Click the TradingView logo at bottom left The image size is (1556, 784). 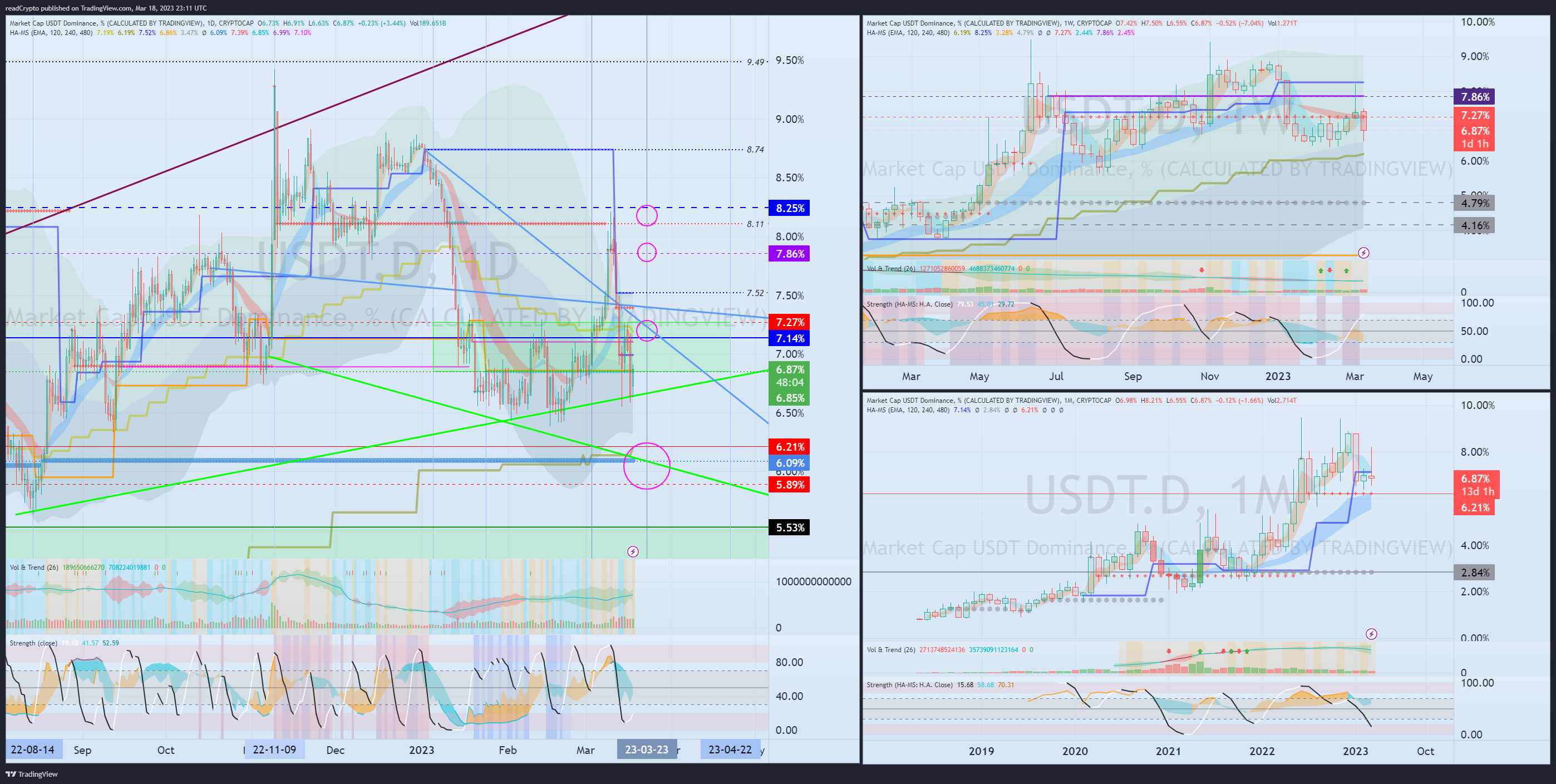(x=31, y=774)
